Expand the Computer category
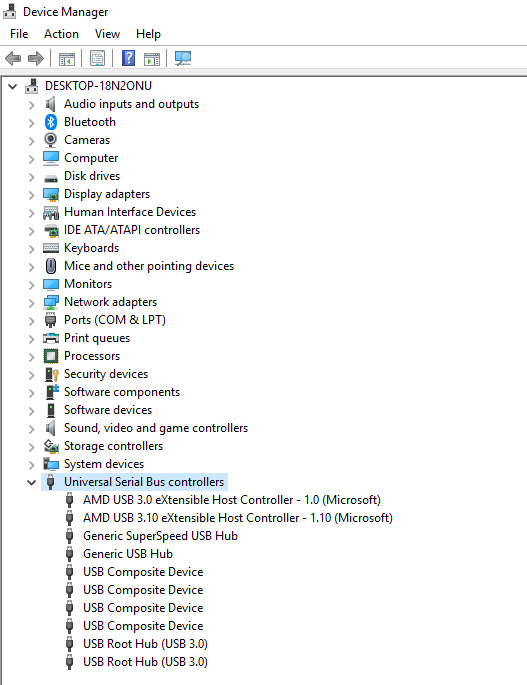This screenshot has width=527, height=685. point(31,159)
